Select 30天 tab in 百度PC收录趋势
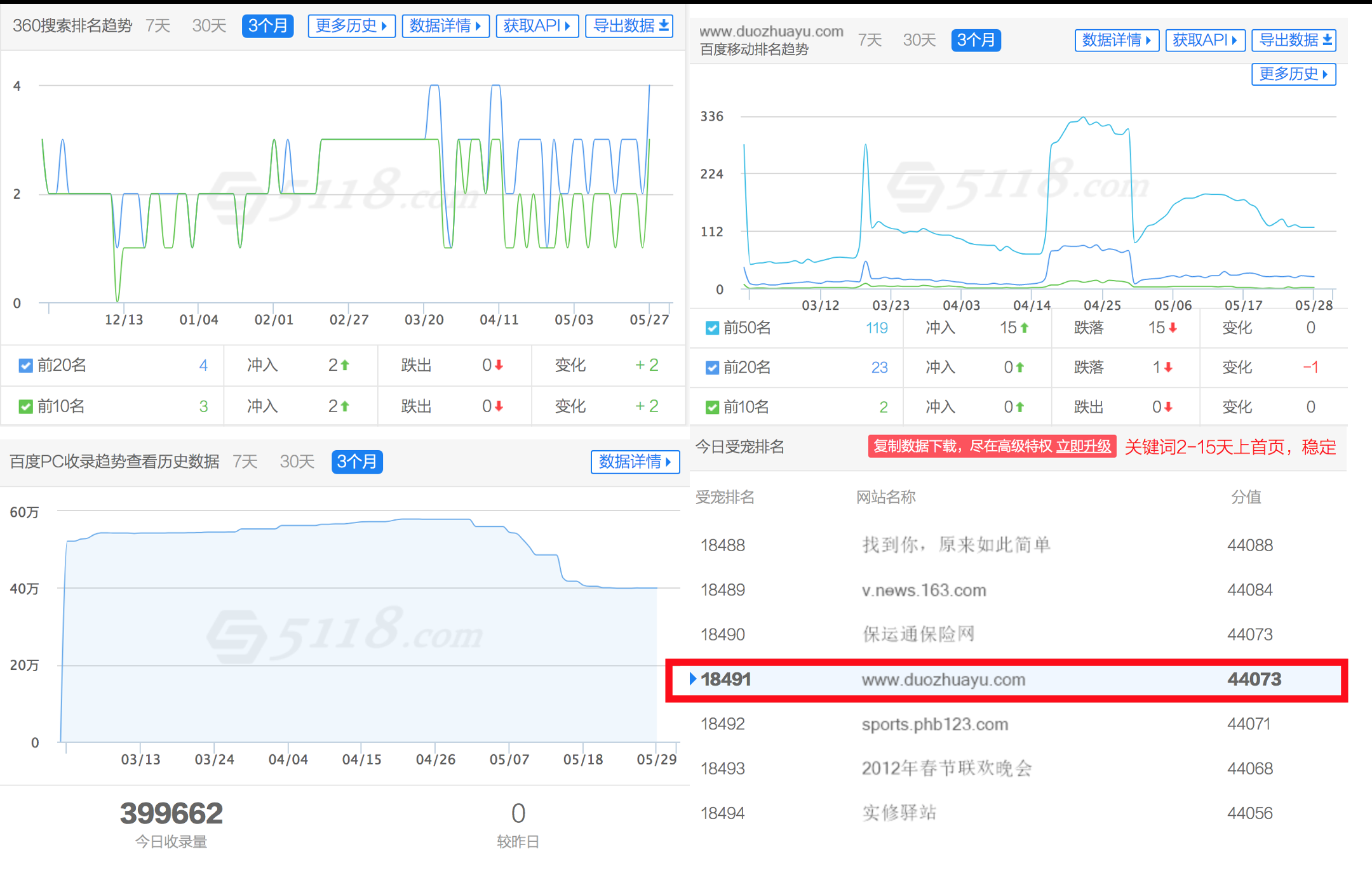This screenshot has height=880, width=1372. [297, 462]
